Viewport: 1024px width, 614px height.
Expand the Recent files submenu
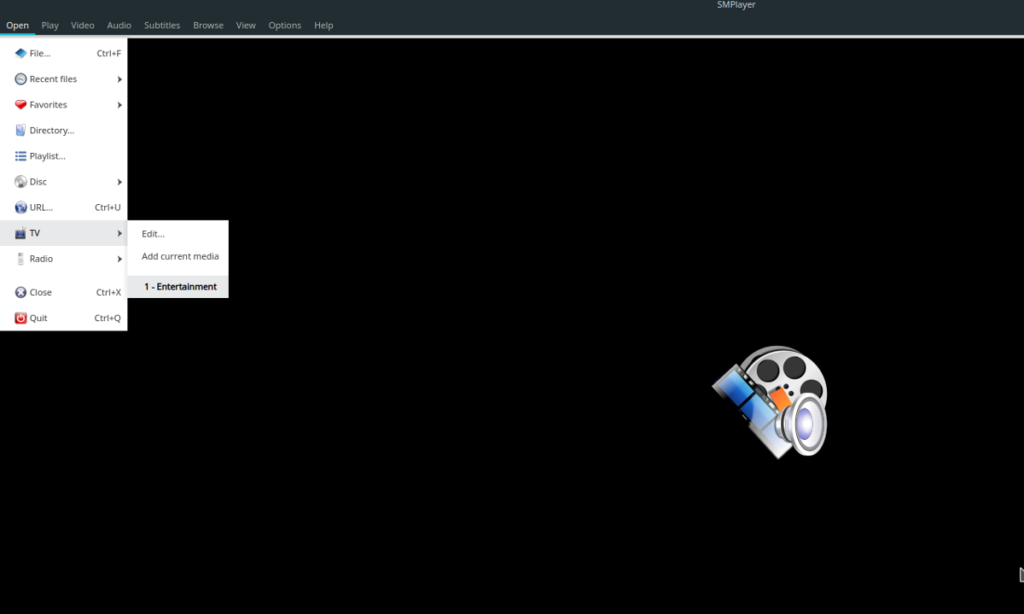click(119, 78)
